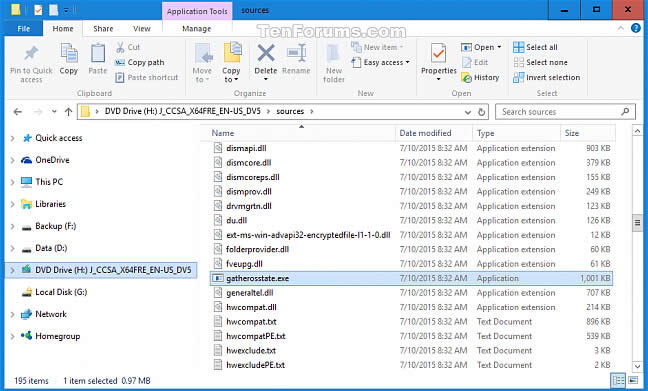Screen dimensions: 648x391
Task: Expand the address bar history dropdown
Action: (x=468, y=112)
